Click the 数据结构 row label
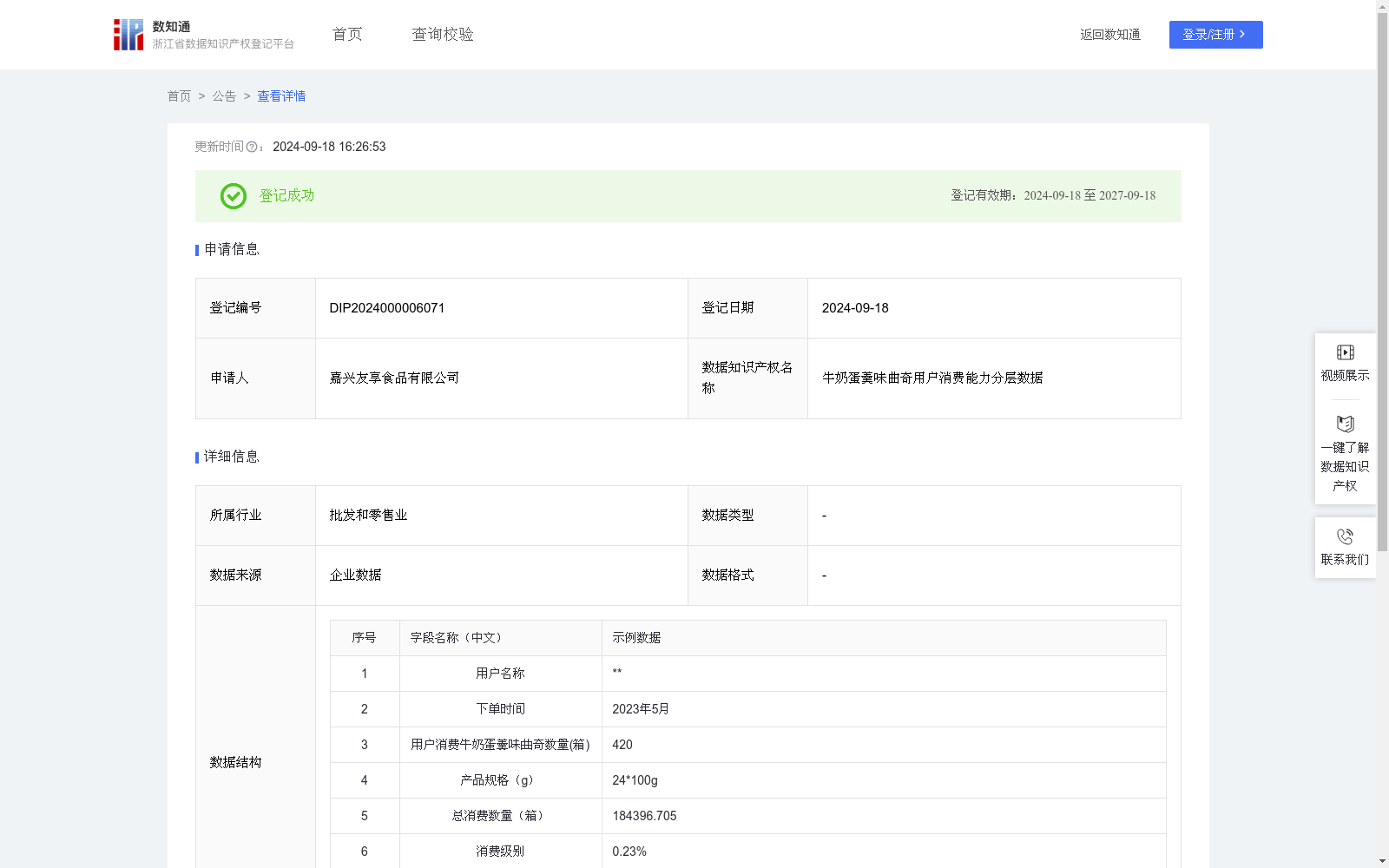Screen dimensions: 1389x868 tap(235, 763)
